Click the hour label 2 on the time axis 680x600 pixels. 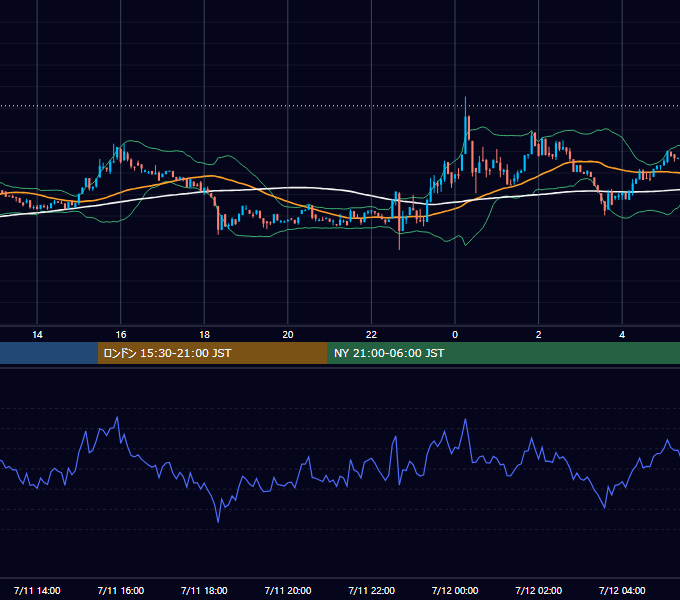coord(539,335)
